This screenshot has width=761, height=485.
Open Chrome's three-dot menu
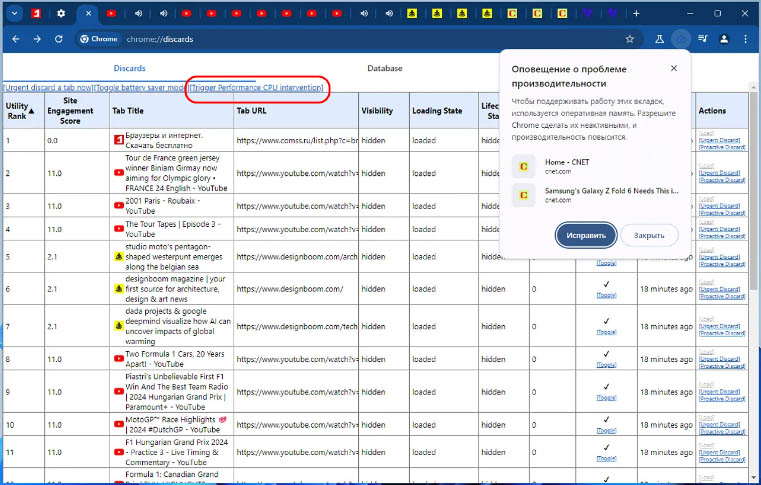pos(745,39)
